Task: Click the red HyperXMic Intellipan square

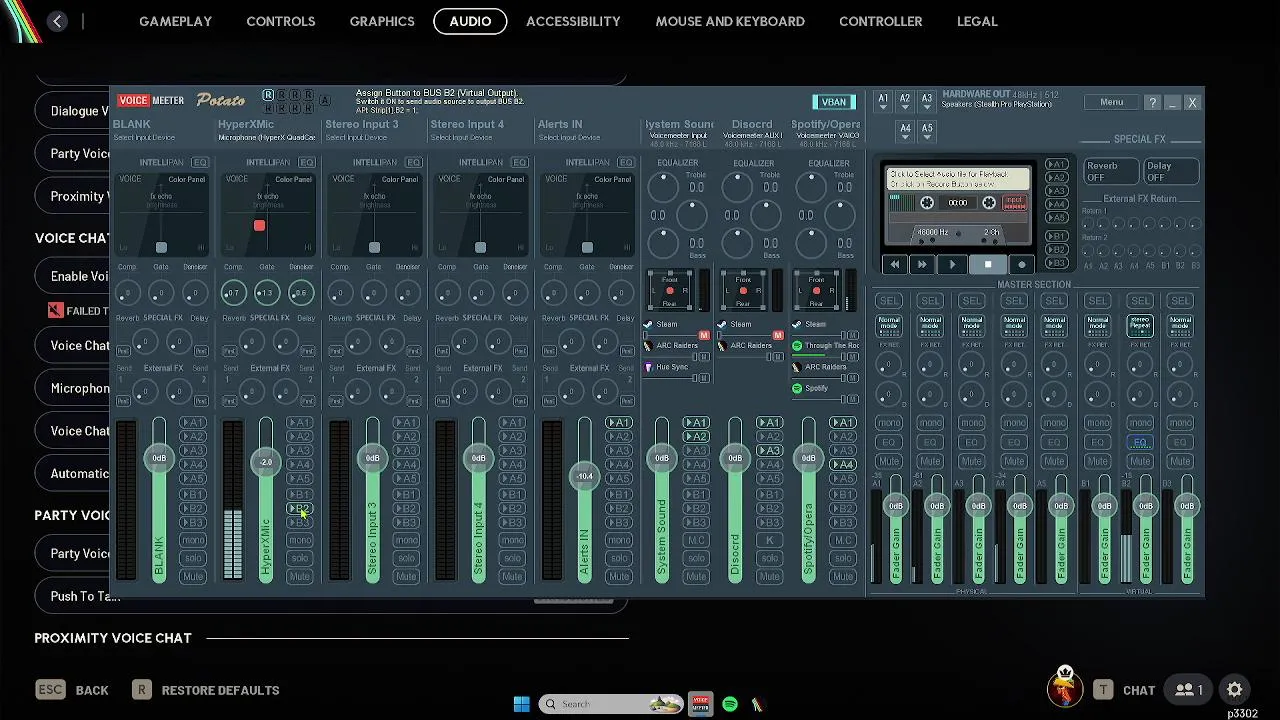Action: coord(259,226)
